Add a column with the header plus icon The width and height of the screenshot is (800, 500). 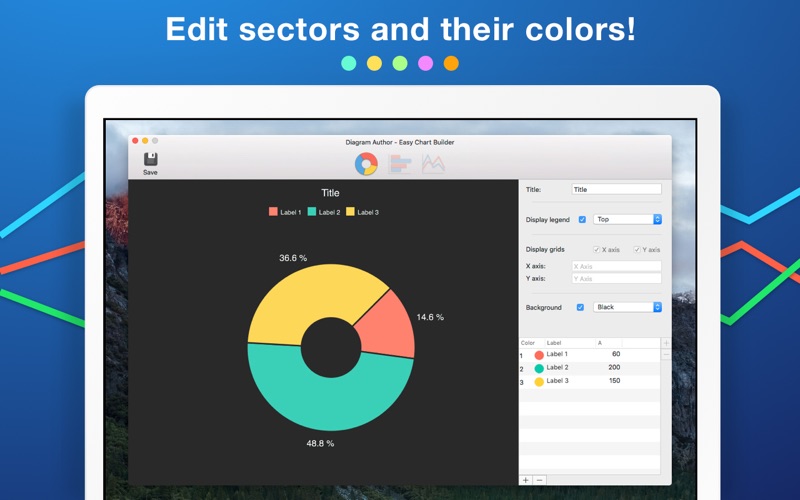click(666, 343)
